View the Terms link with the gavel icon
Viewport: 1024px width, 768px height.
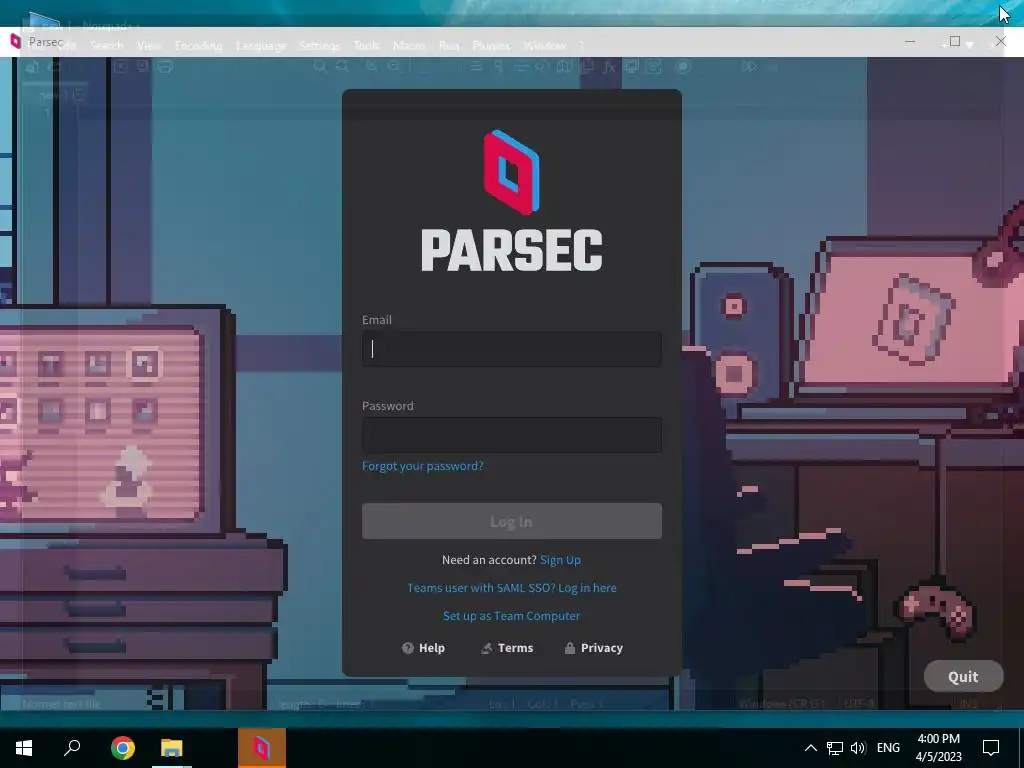pos(507,648)
